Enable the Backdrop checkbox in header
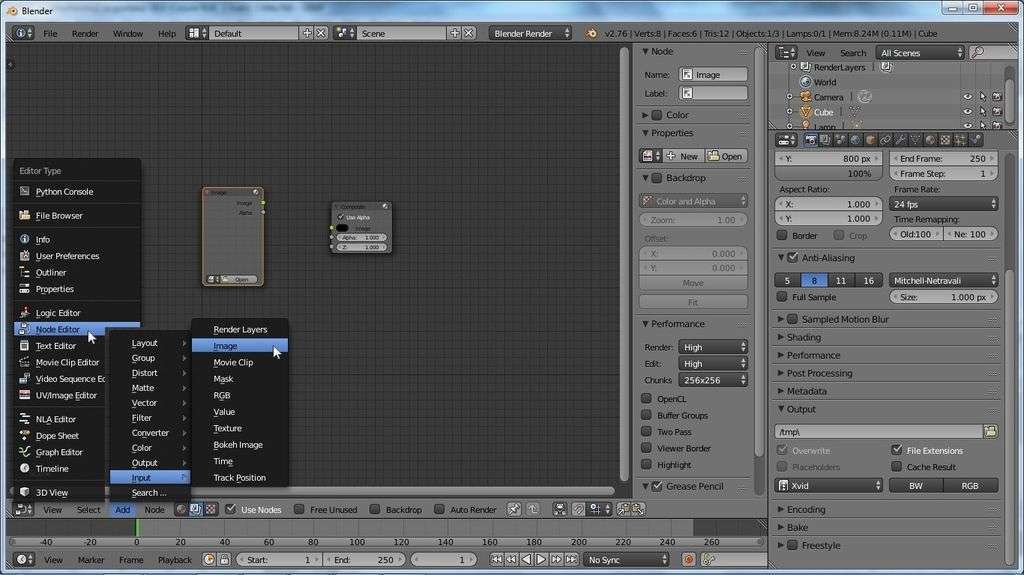This screenshot has width=1024, height=575. point(375,510)
